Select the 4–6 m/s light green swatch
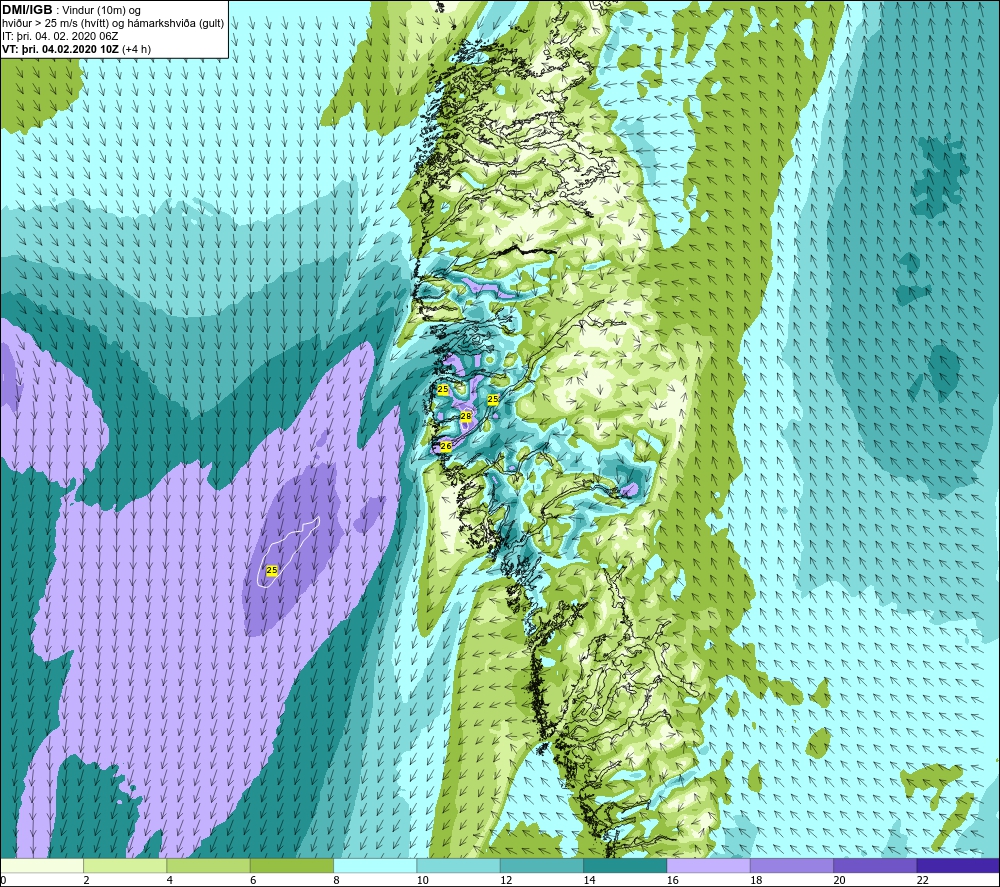Image resolution: width=1000 pixels, height=887 pixels. click(209, 865)
